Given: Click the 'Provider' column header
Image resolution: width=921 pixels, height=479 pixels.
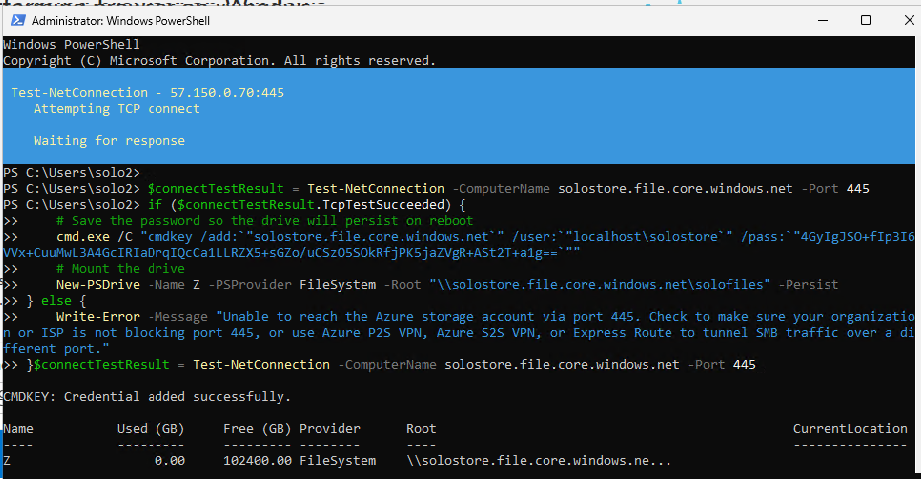Looking at the screenshot, I should 330,428.
